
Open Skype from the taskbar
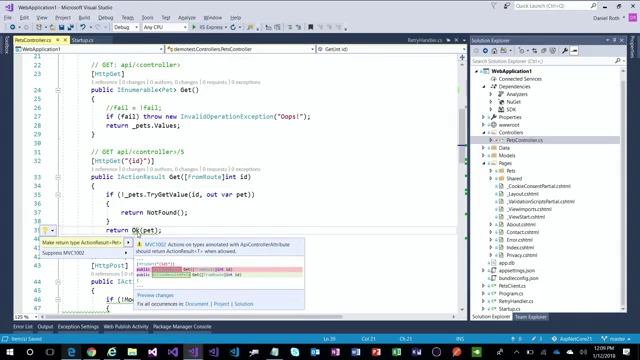295,352
